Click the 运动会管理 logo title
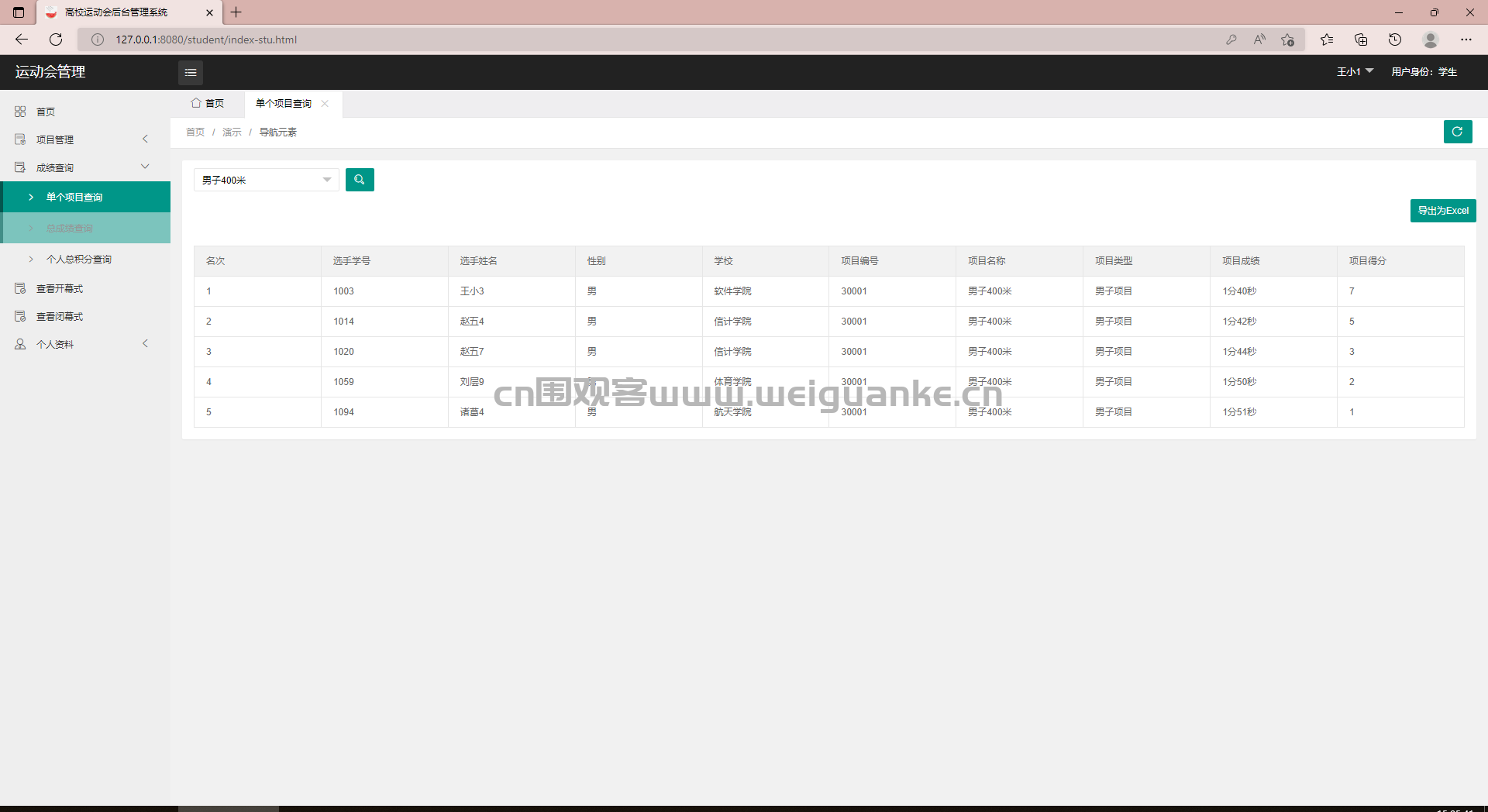 (x=50, y=72)
